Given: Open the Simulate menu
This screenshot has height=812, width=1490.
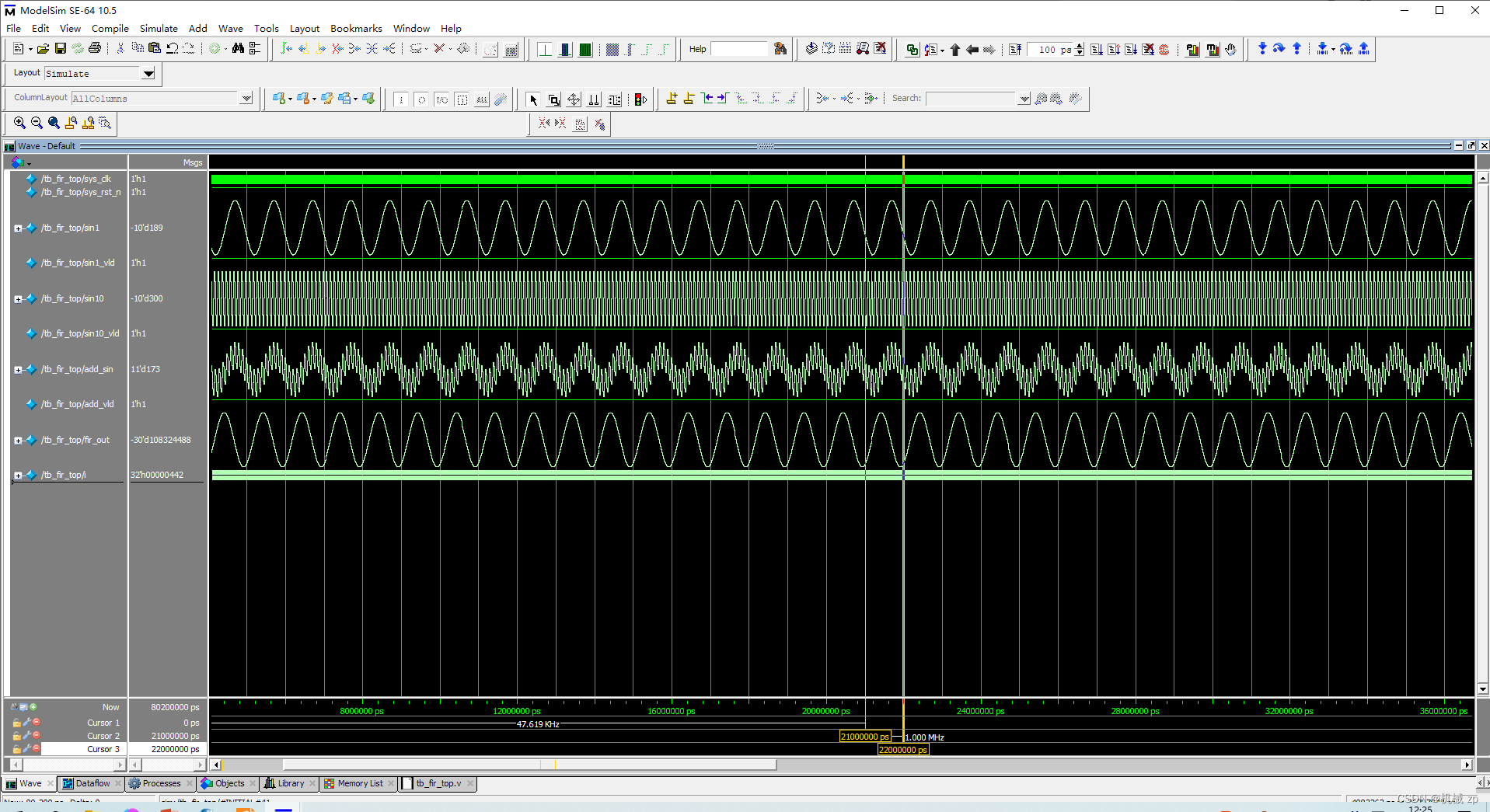Looking at the screenshot, I should tap(159, 28).
